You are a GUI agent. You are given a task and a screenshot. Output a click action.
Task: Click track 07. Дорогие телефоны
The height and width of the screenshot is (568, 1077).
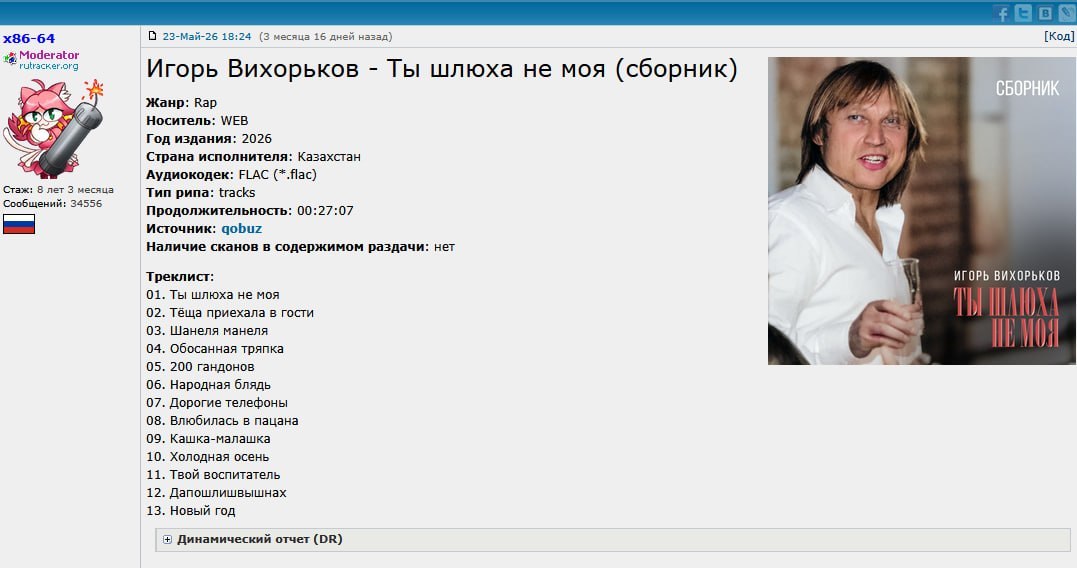pyautogui.click(x=217, y=402)
